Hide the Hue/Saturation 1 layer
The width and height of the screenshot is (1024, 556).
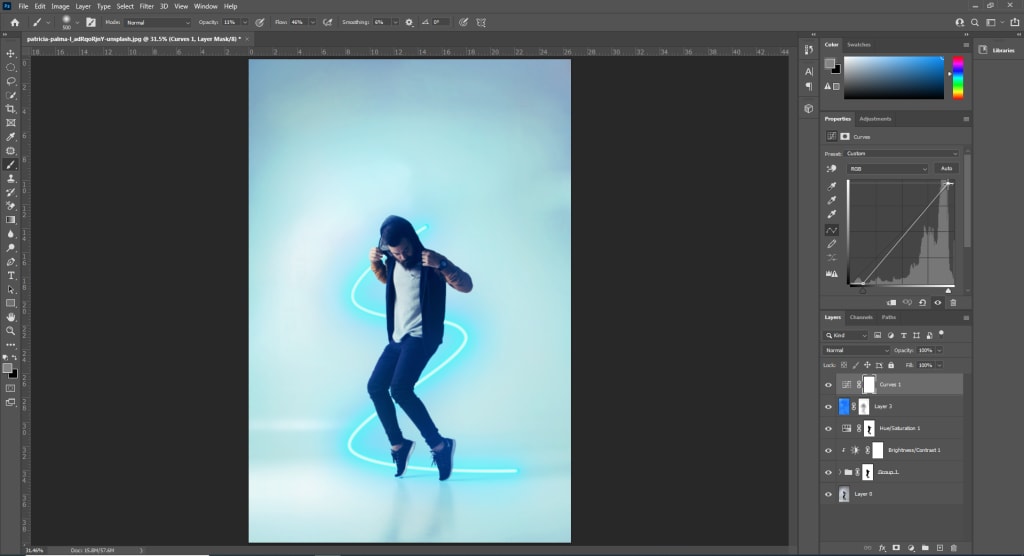pyautogui.click(x=828, y=429)
